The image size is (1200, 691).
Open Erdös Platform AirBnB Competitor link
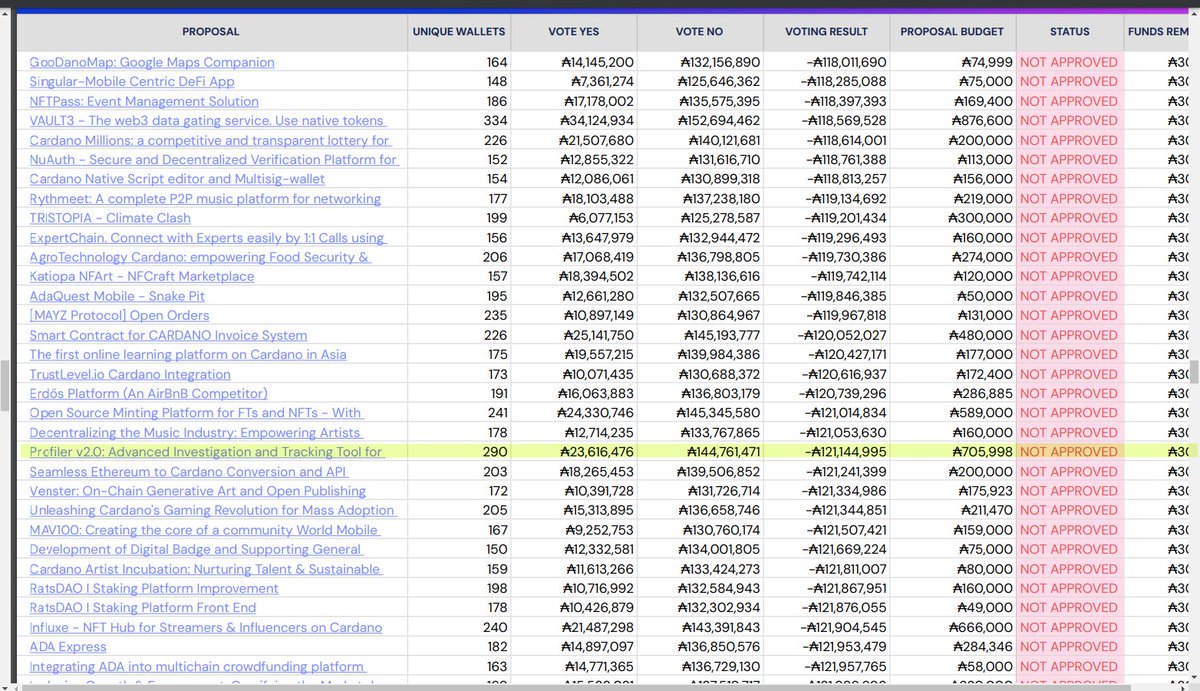(149, 393)
